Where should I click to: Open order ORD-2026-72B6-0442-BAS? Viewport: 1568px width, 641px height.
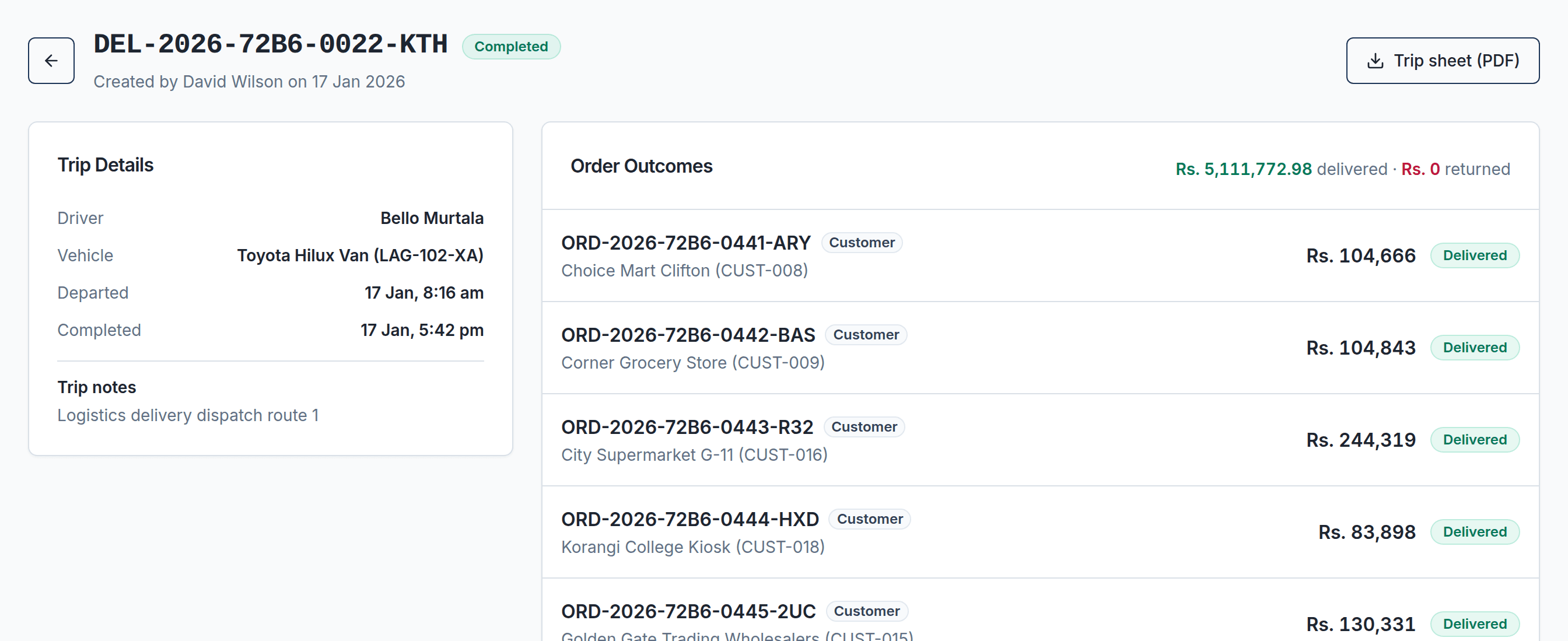pyautogui.click(x=688, y=335)
